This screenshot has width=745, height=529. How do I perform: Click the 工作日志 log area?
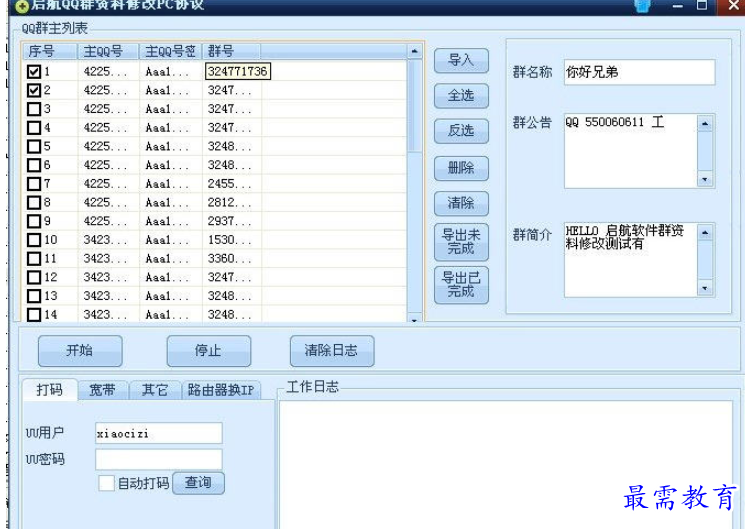click(506, 465)
